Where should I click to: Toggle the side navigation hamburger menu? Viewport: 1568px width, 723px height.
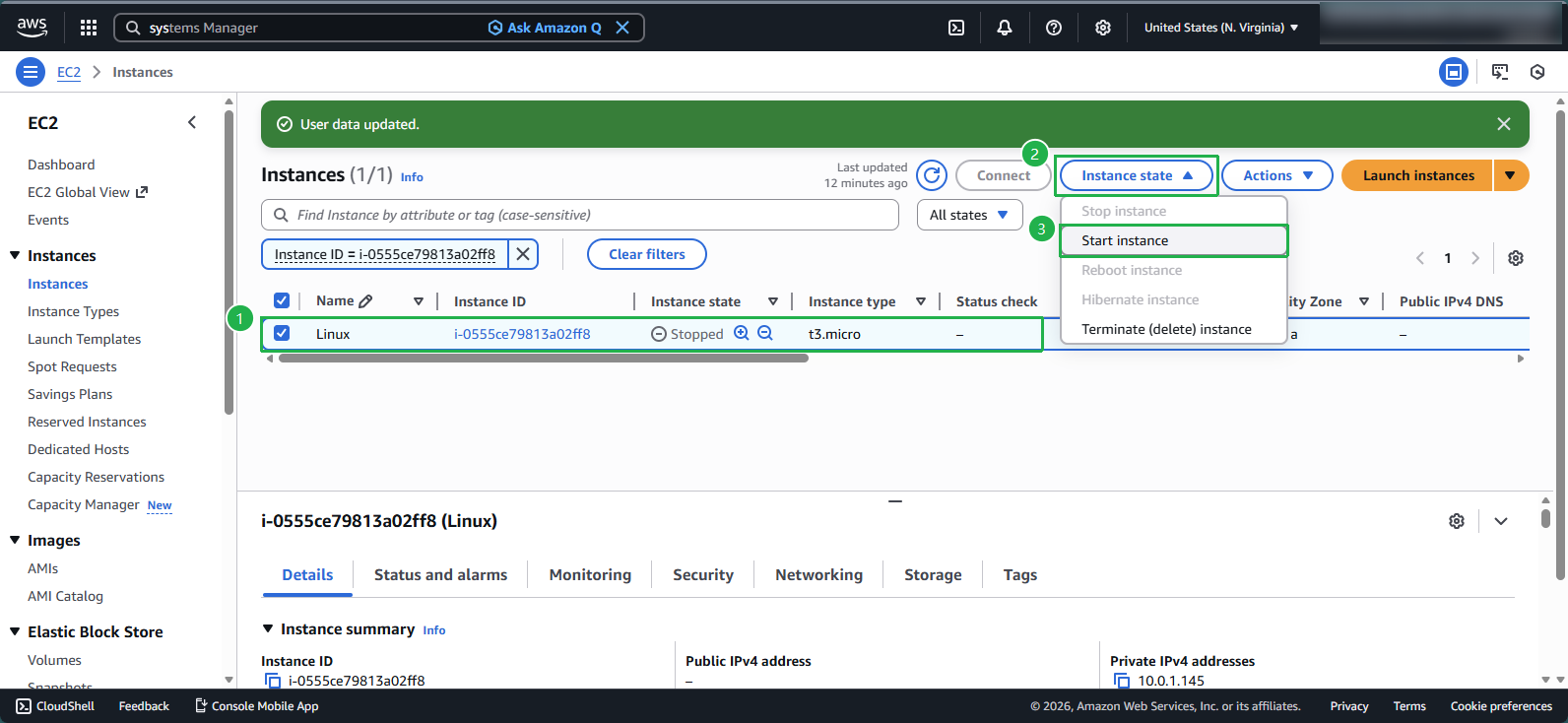pyautogui.click(x=31, y=72)
